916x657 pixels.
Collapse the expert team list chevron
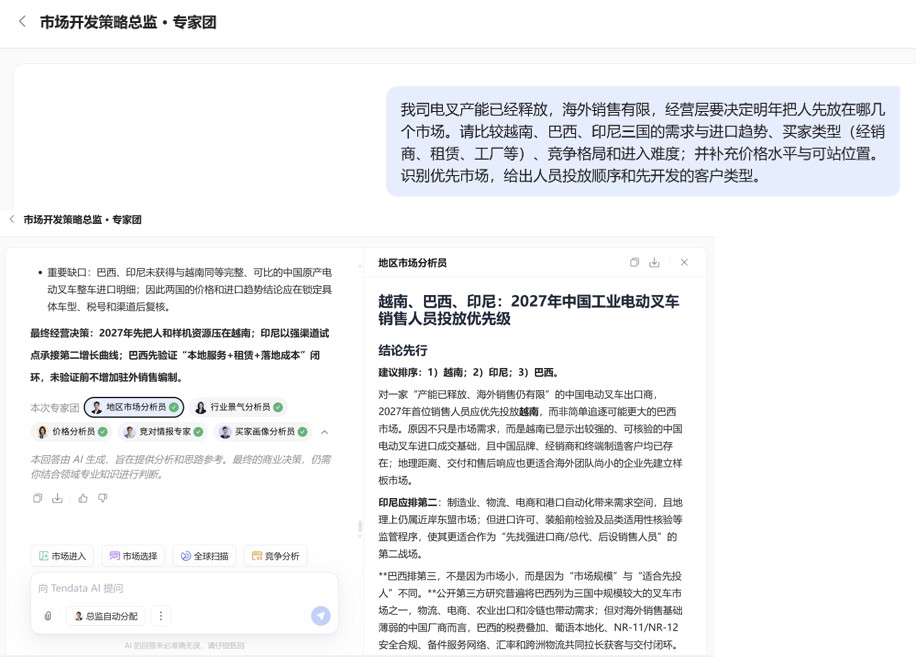click(x=325, y=432)
